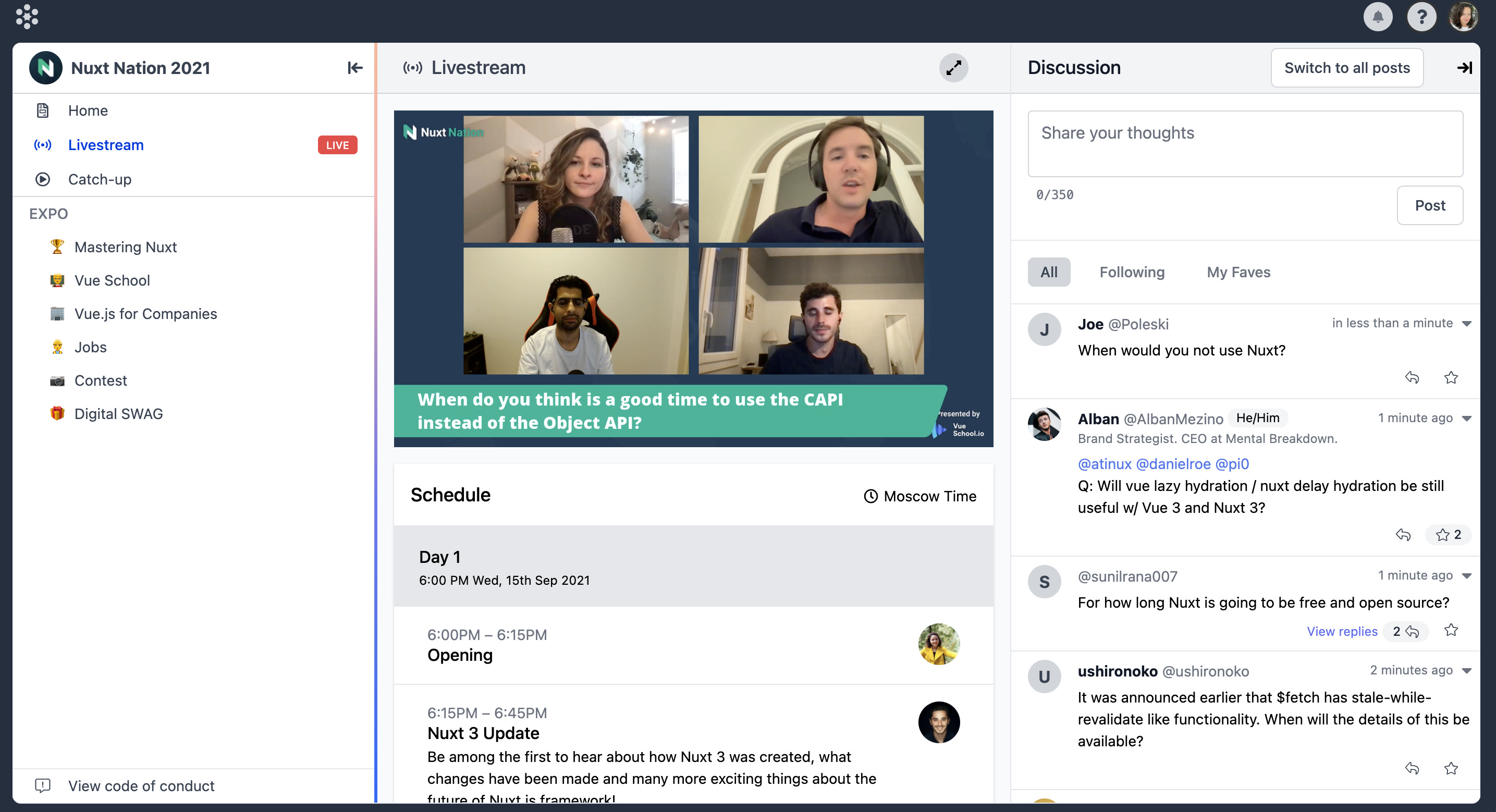Click the Mastering Nuxt trophy icon
This screenshot has width=1496, height=812.
point(57,247)
